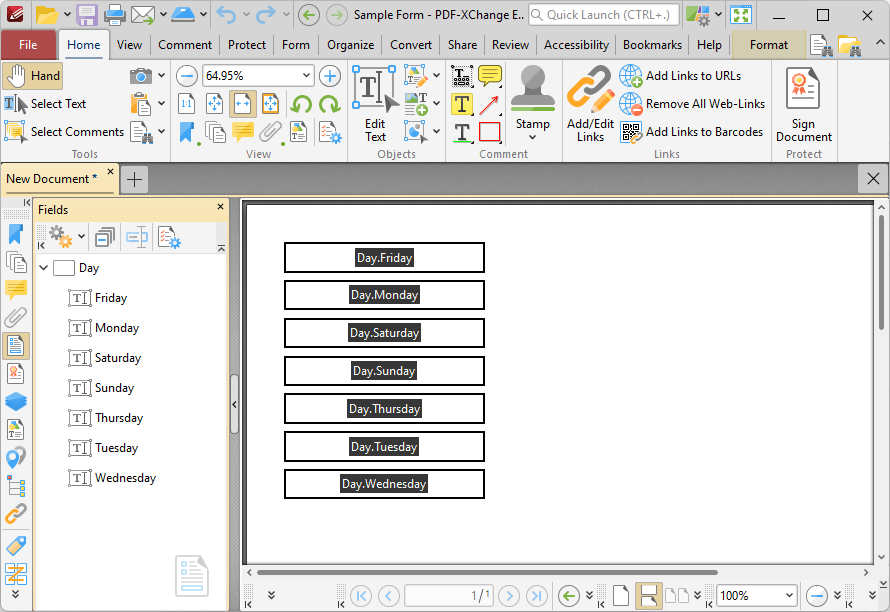This screenshot has width=890, height=612.
Task: Click the Print icon in quick toolbar
Action: point(115,15)
